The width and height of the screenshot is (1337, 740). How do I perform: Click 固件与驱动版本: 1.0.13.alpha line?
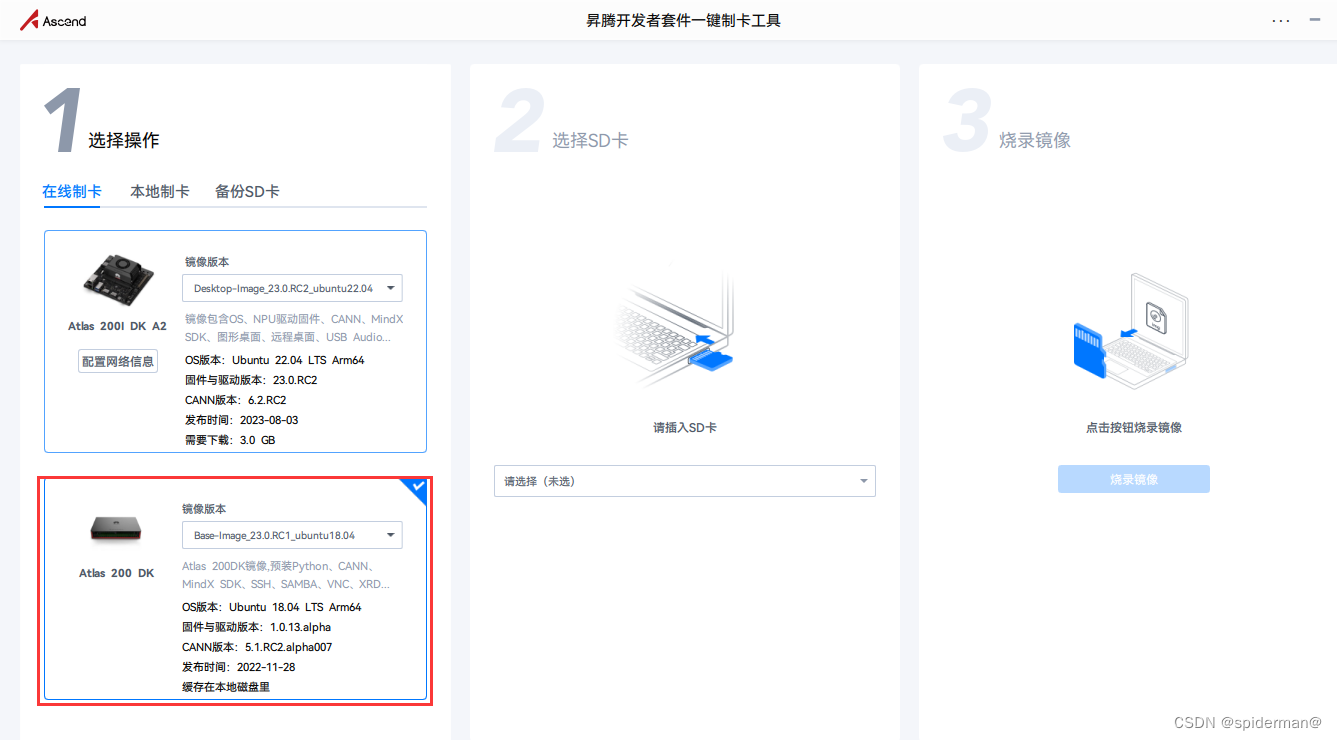(x=256, y=627)
